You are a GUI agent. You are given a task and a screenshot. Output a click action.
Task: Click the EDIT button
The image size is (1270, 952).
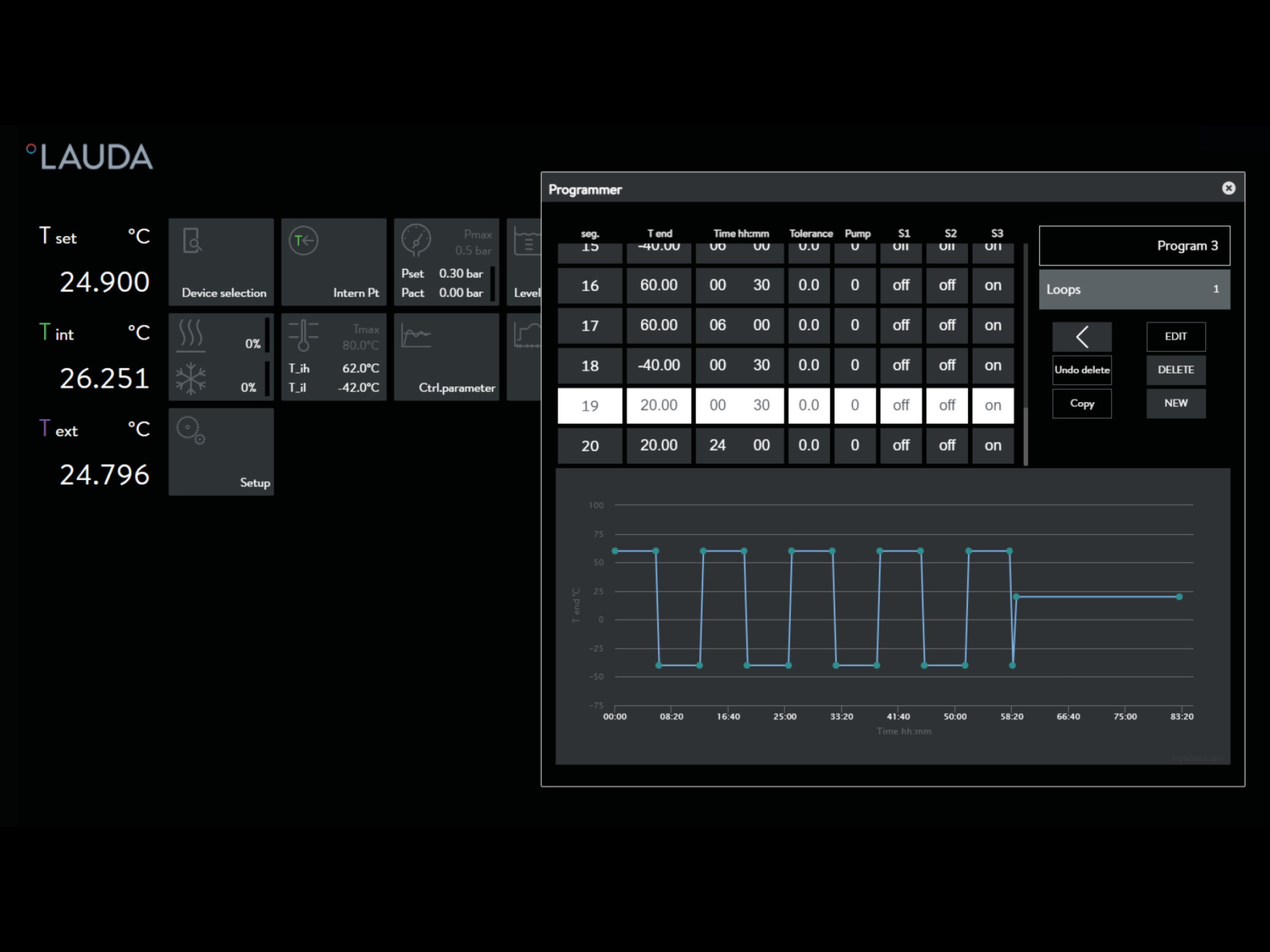coord(1176,337)
